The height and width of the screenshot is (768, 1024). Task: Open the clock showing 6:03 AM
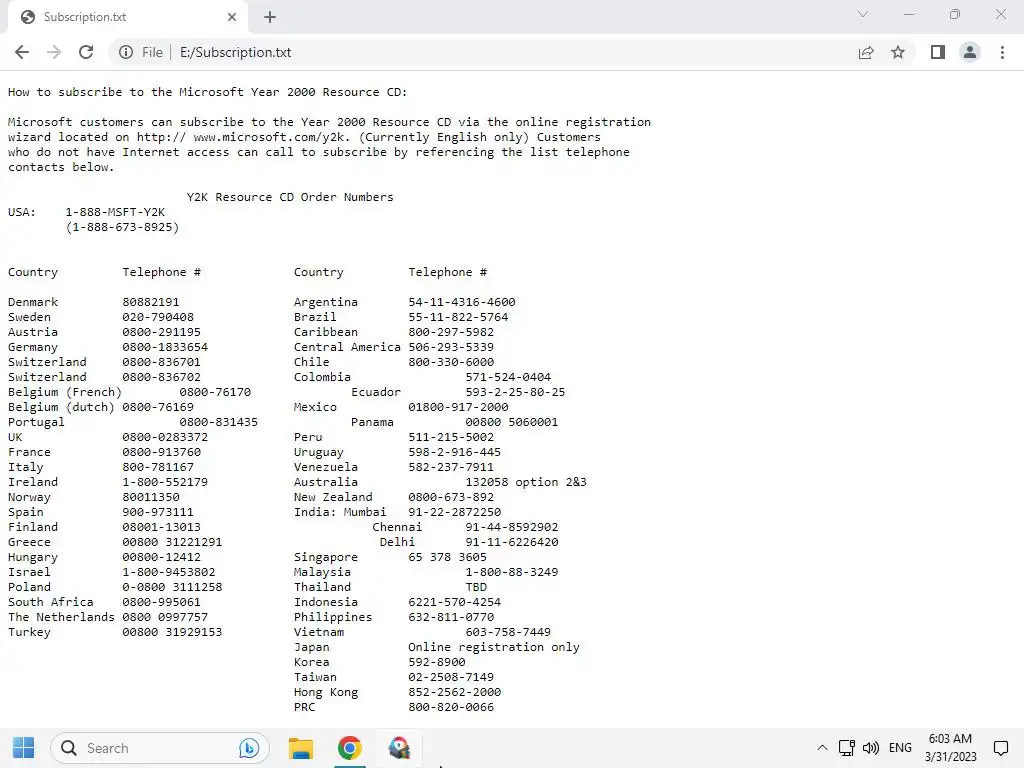[950, 748]
